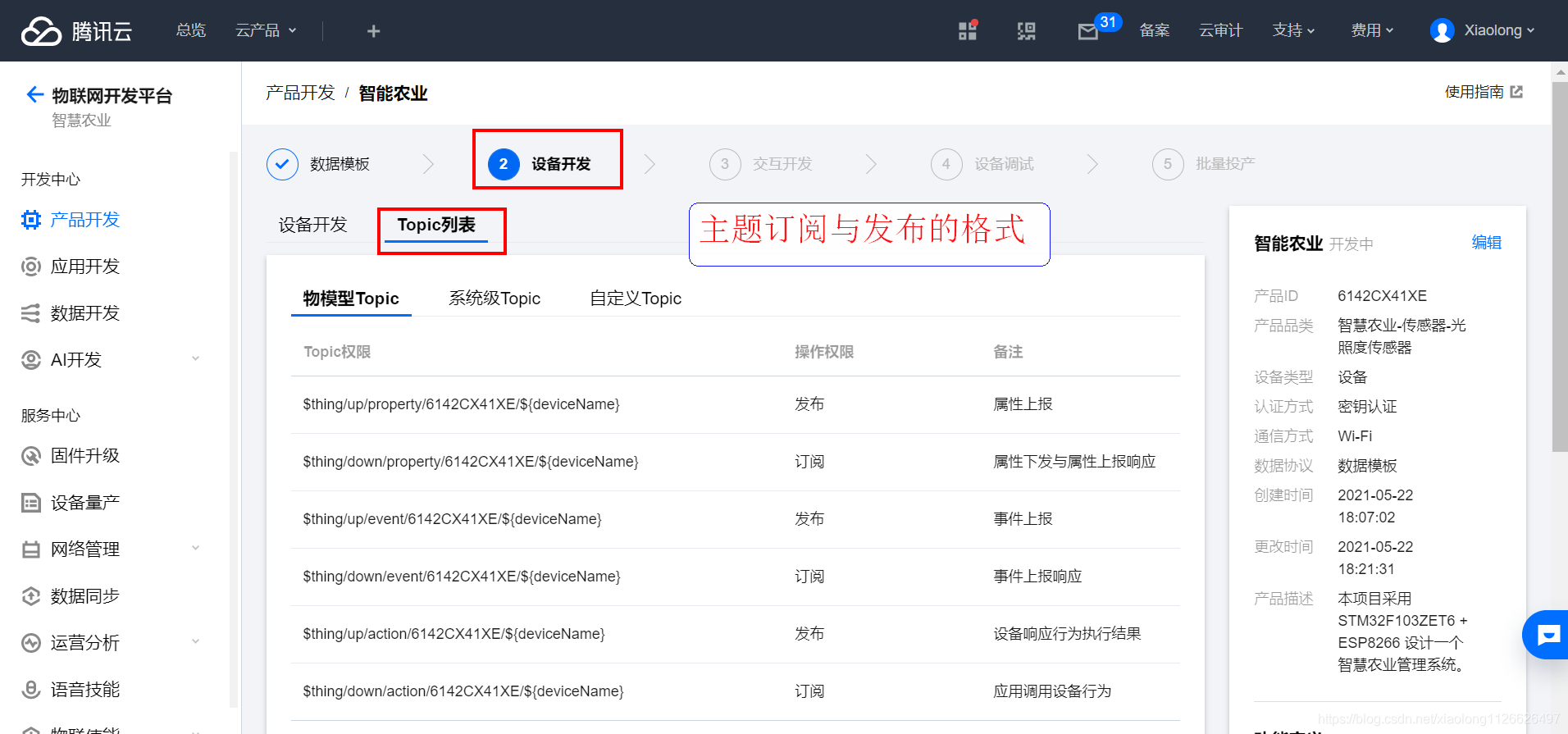Click the $thing/up/property topic row text
Image resolution: width=1568 pixels, height=734 pixels.
(x=461, y=404)
